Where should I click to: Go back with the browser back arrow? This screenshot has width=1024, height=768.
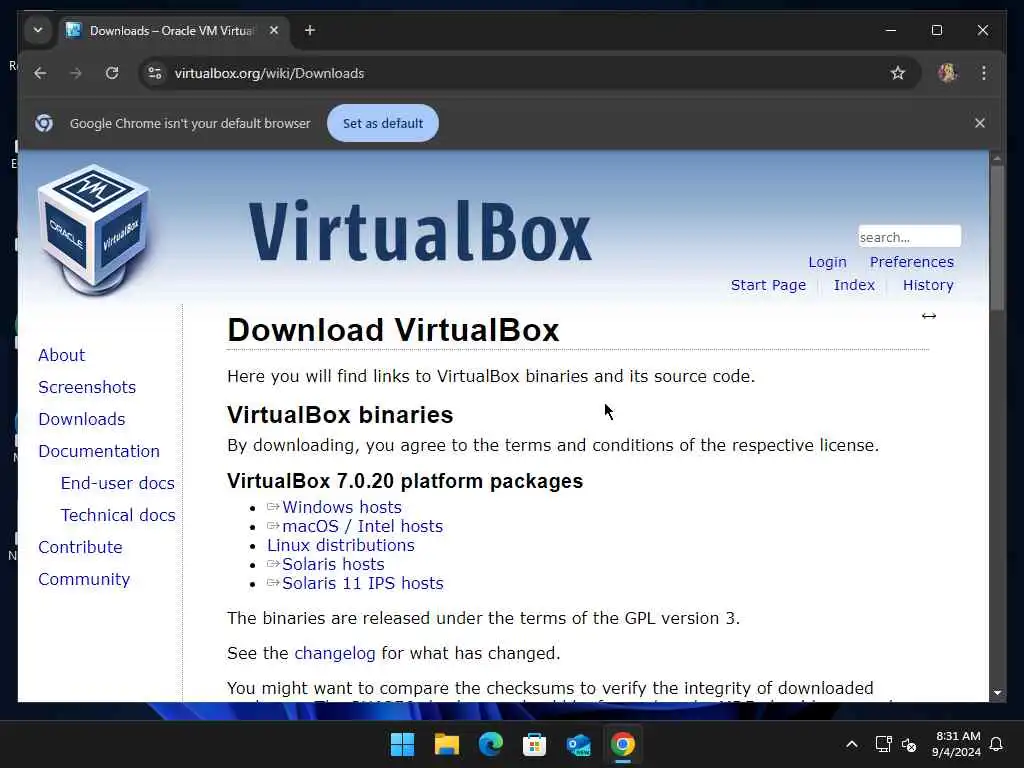tap(40, 73)
